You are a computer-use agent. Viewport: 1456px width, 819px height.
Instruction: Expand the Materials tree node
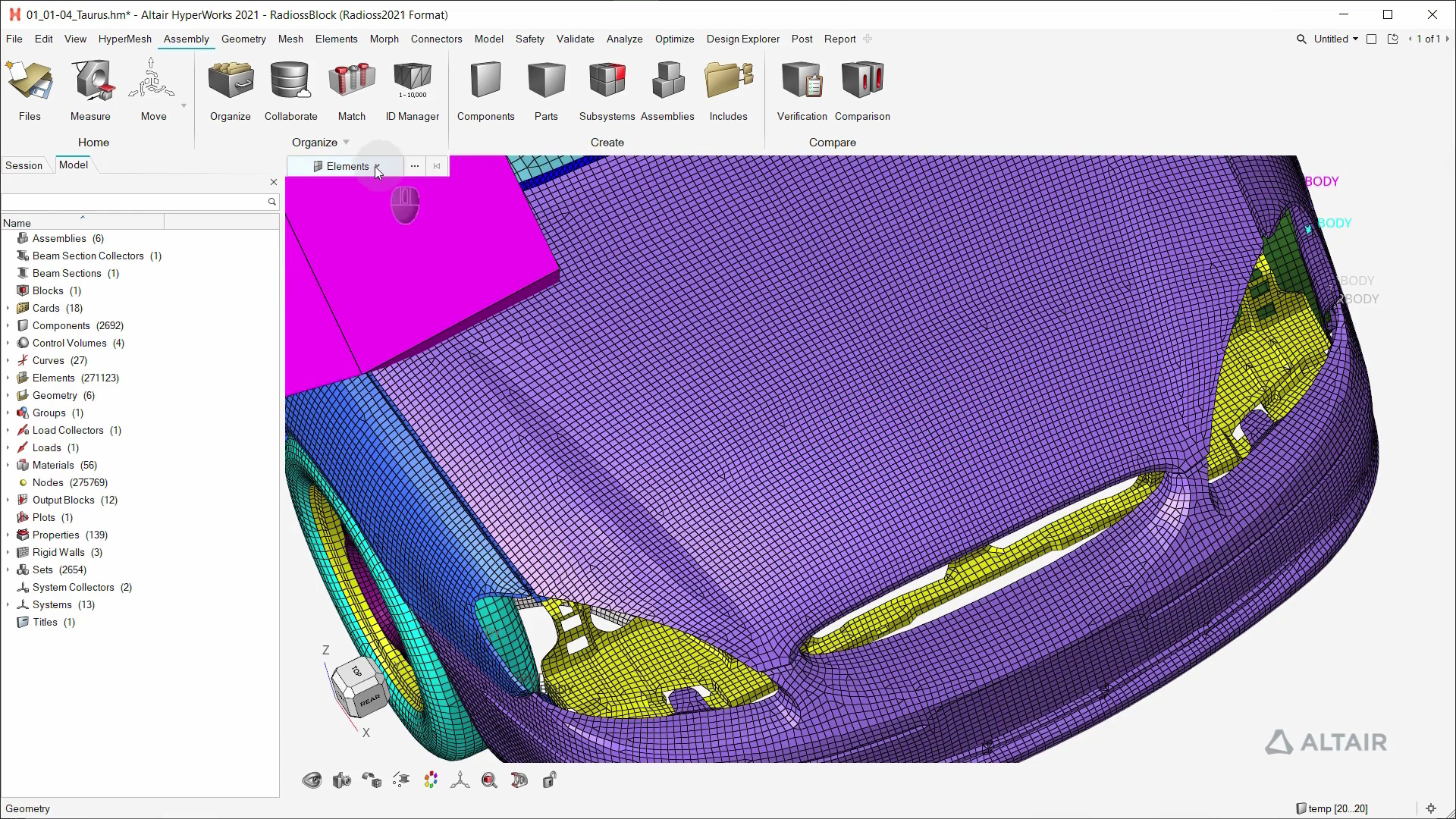8,465
